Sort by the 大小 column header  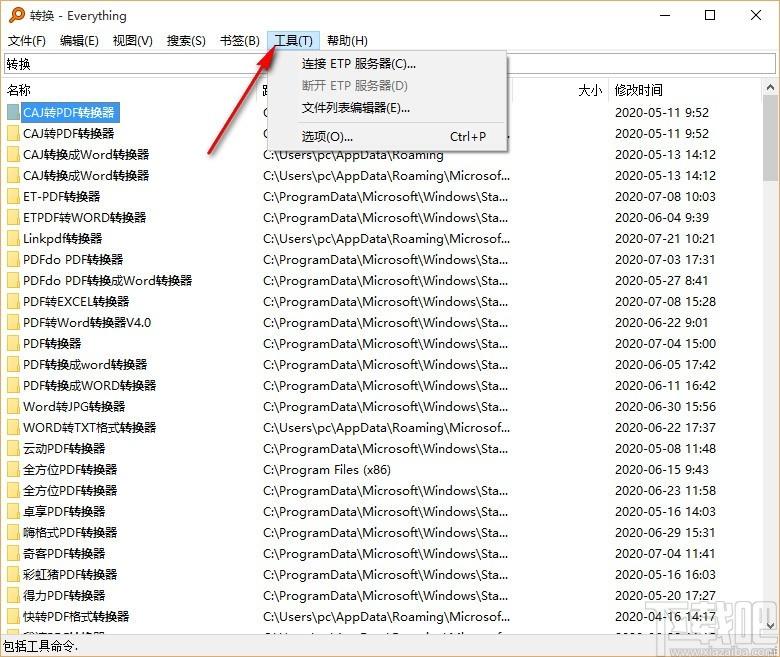[x=590, y=90]
